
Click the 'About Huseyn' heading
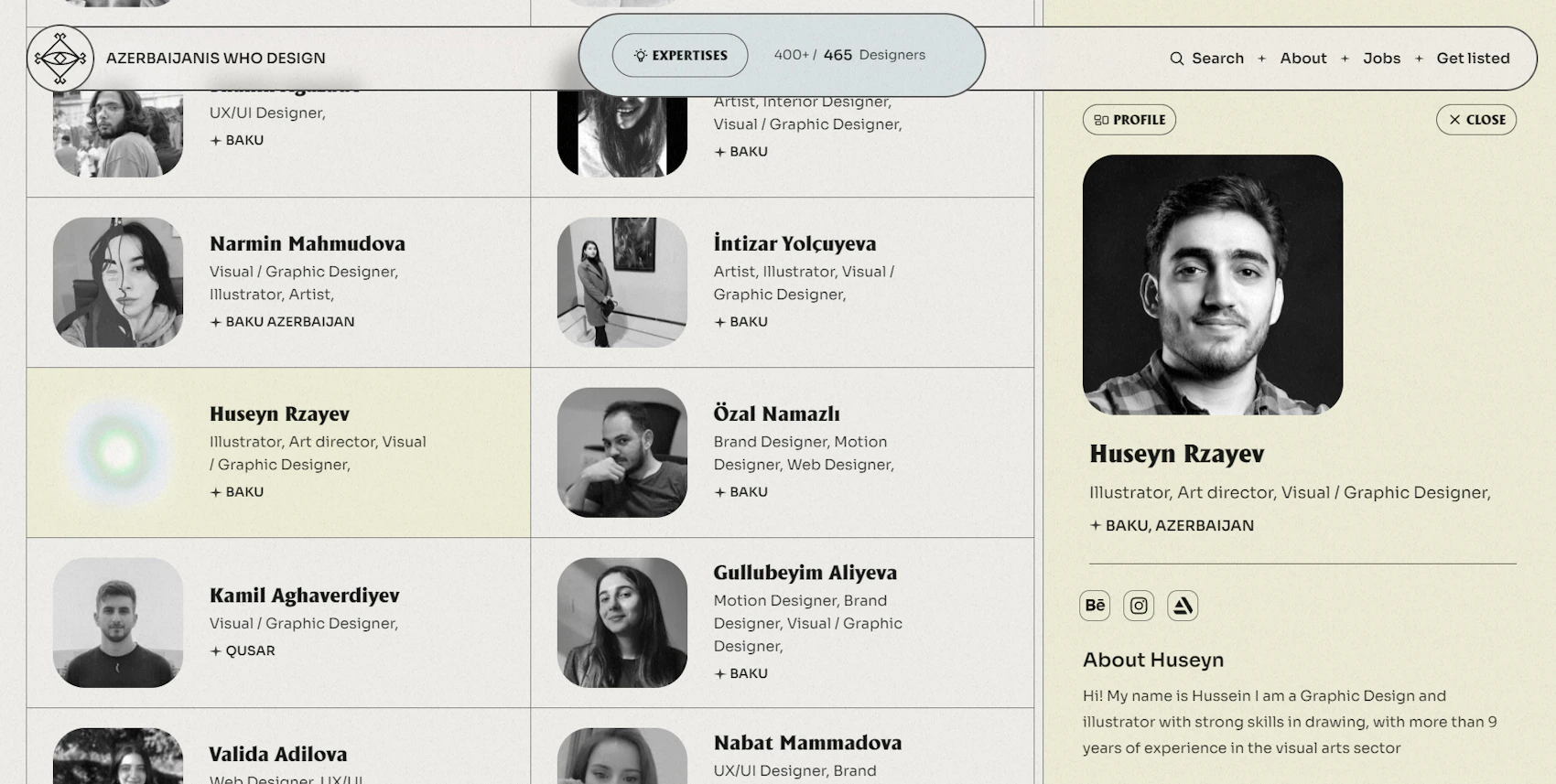tap(1153, 660)
